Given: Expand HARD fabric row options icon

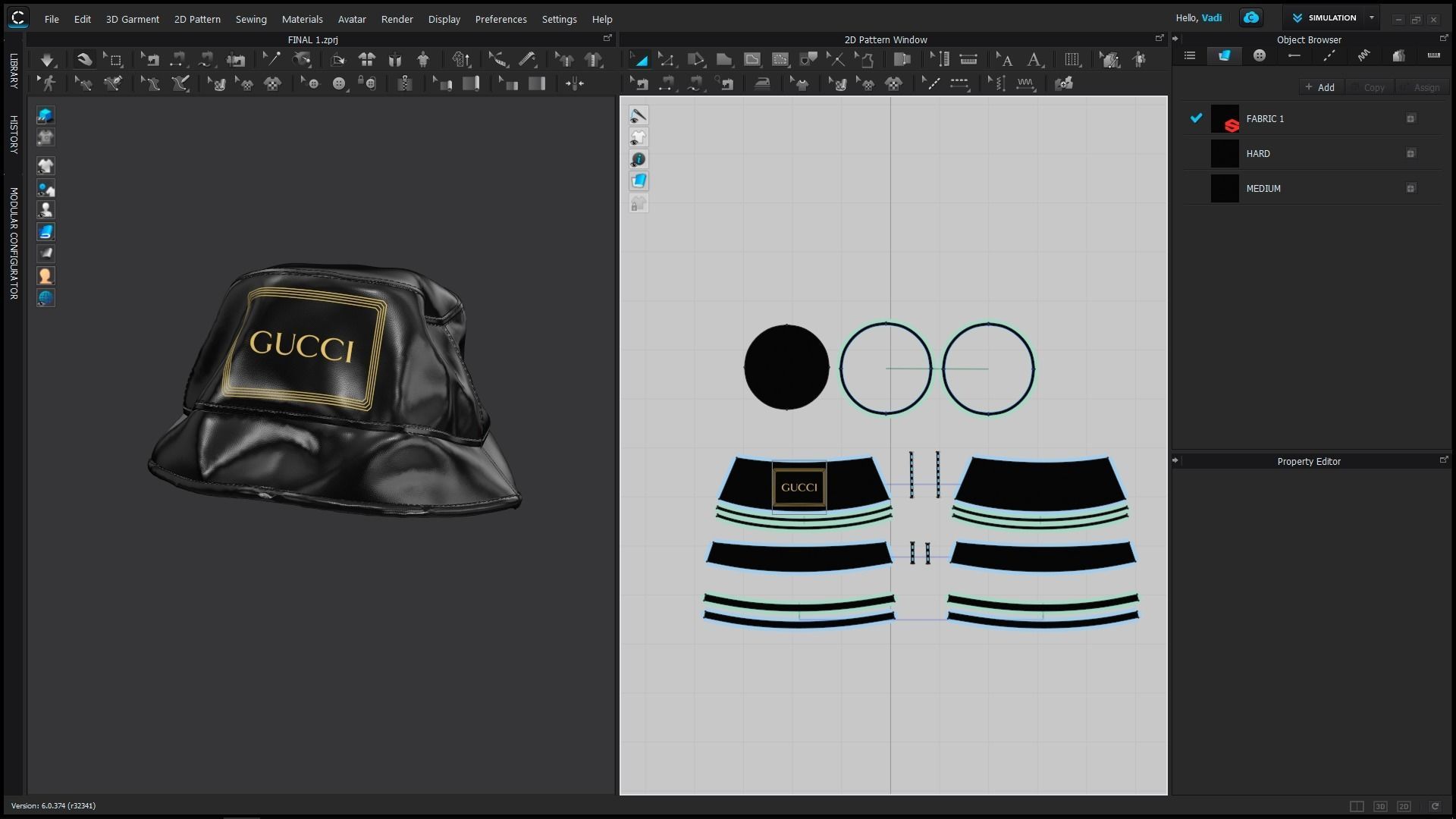Looking at the screenshot, I should (1410, 154).
